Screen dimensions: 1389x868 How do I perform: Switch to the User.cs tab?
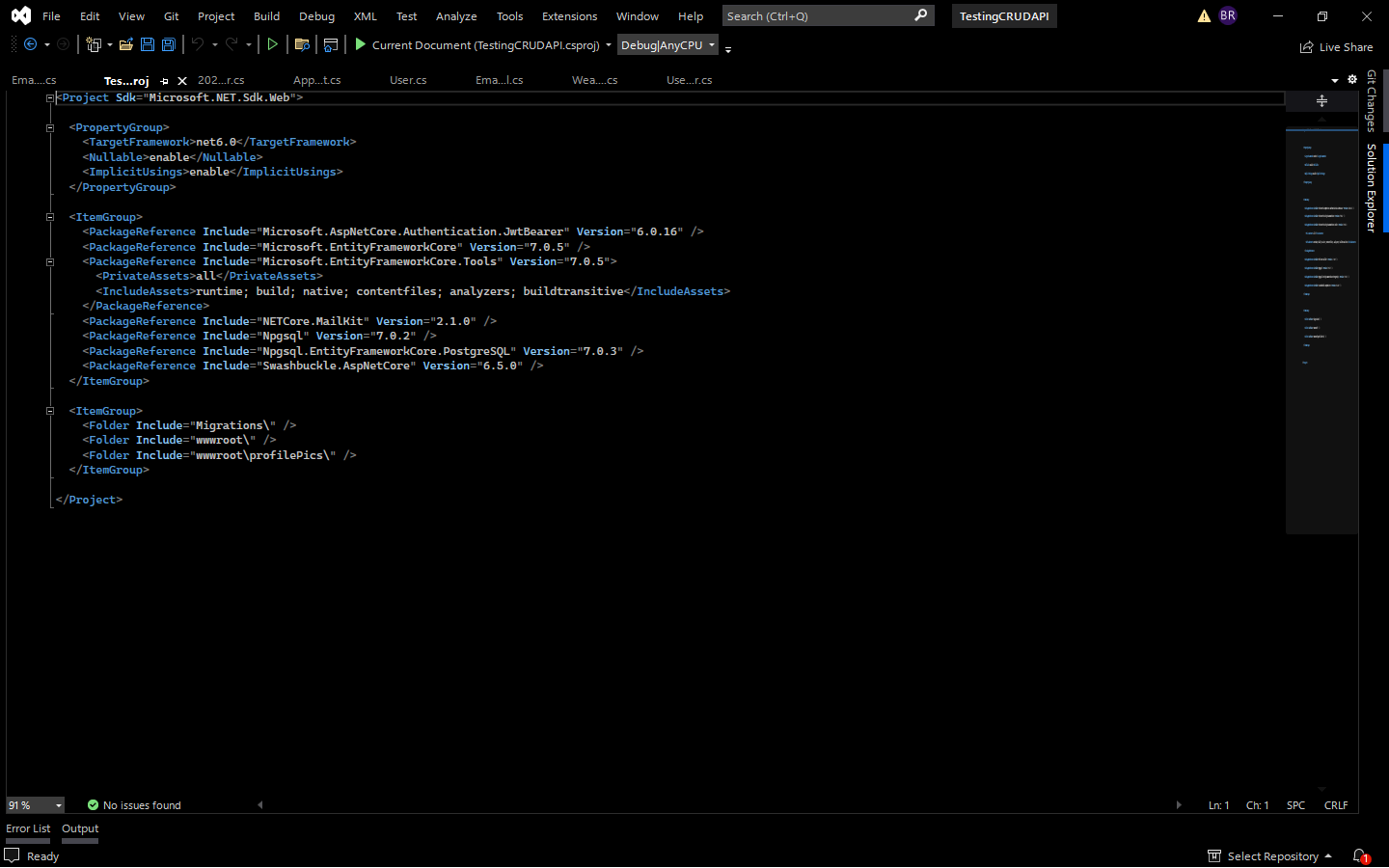407,80
